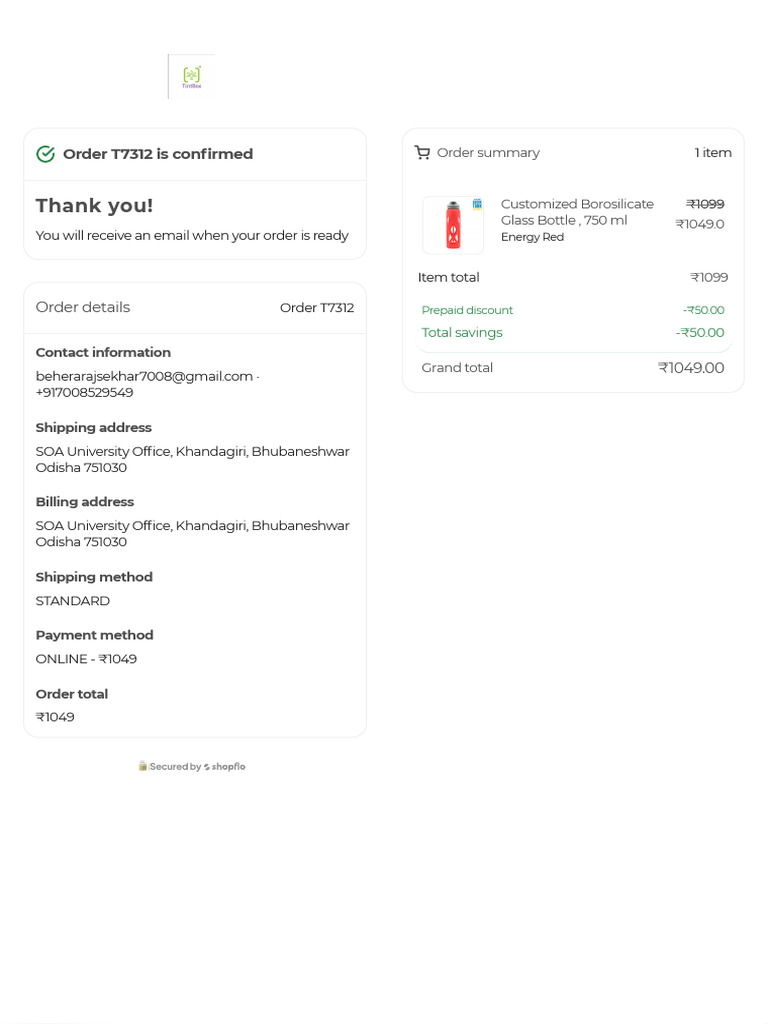Click the STANDARD shipping method value
This screenshot has width=768, height=1024.
(73, 601)
